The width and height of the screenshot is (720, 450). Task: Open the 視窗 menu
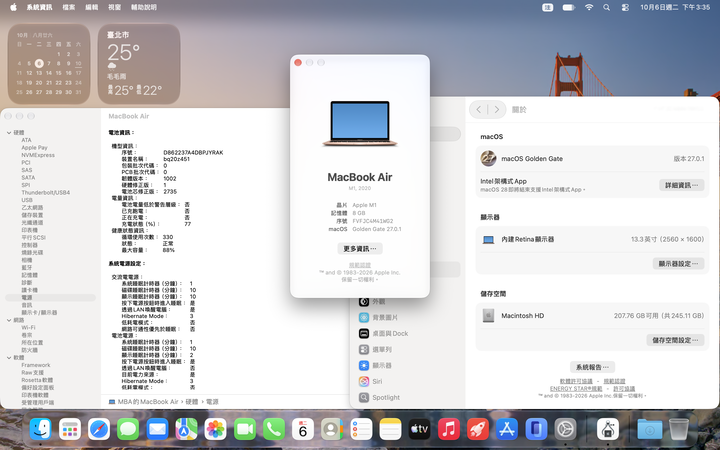pyautogui.click(x=115, y=7)
